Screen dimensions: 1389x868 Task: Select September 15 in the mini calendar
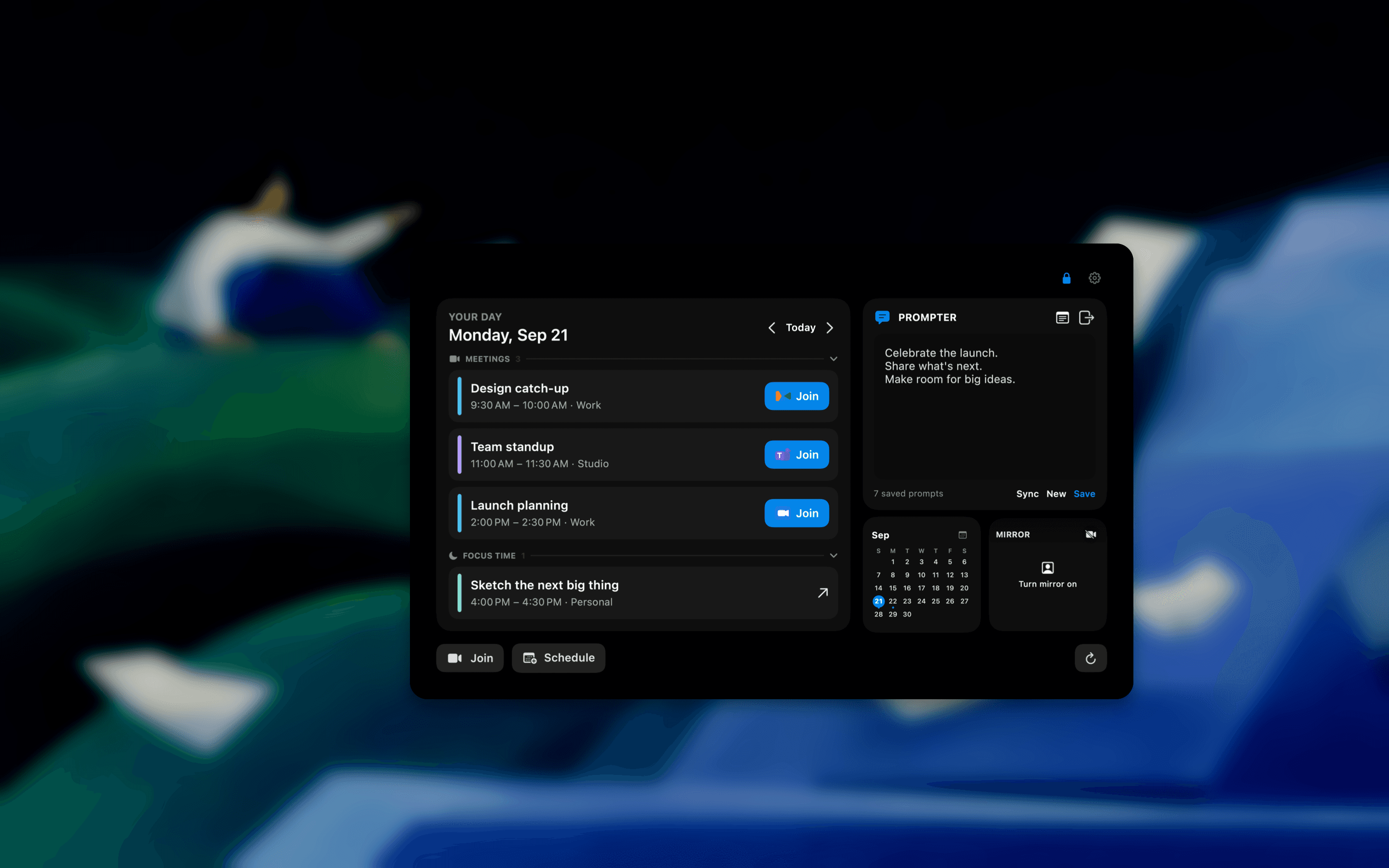[893, 588]
